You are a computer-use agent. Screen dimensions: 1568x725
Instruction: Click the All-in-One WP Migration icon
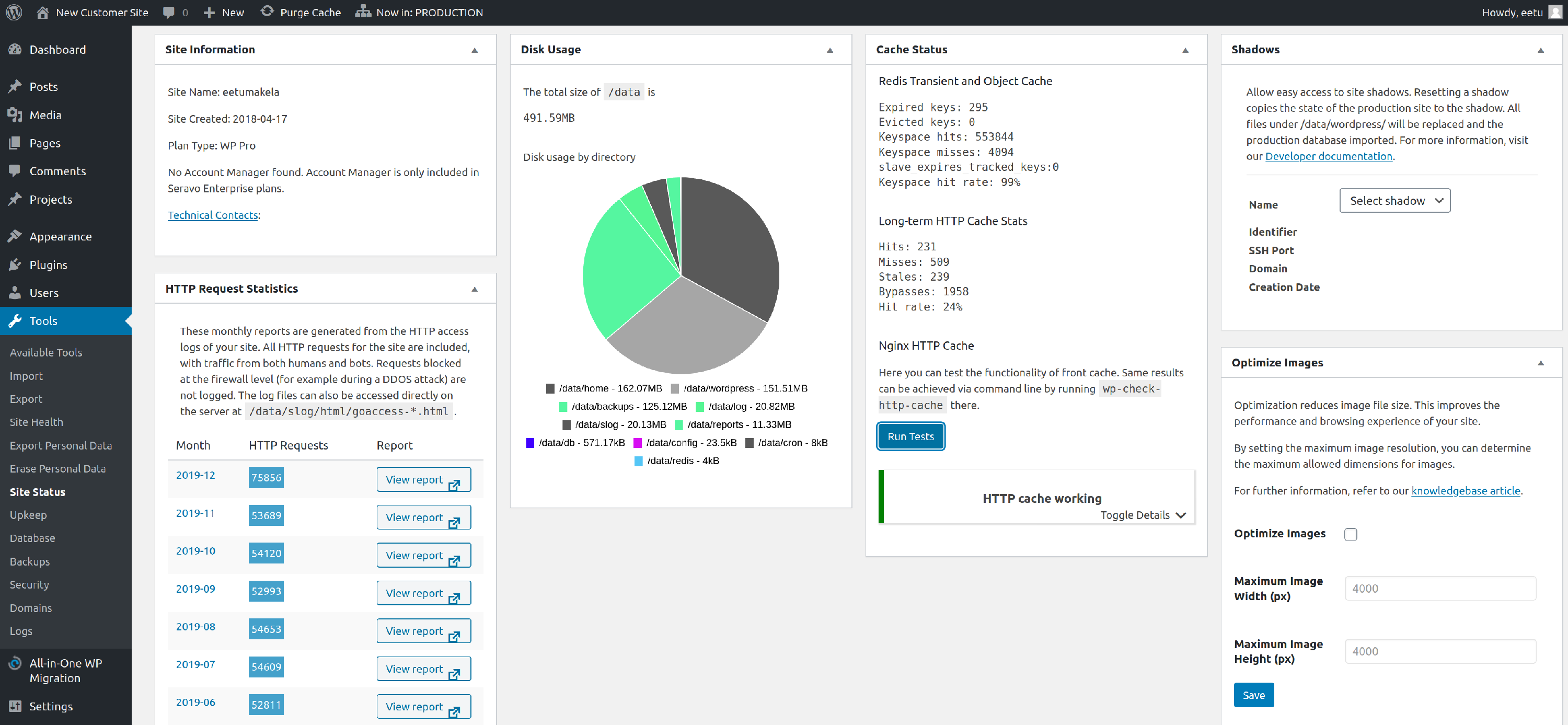click(15, 663)
